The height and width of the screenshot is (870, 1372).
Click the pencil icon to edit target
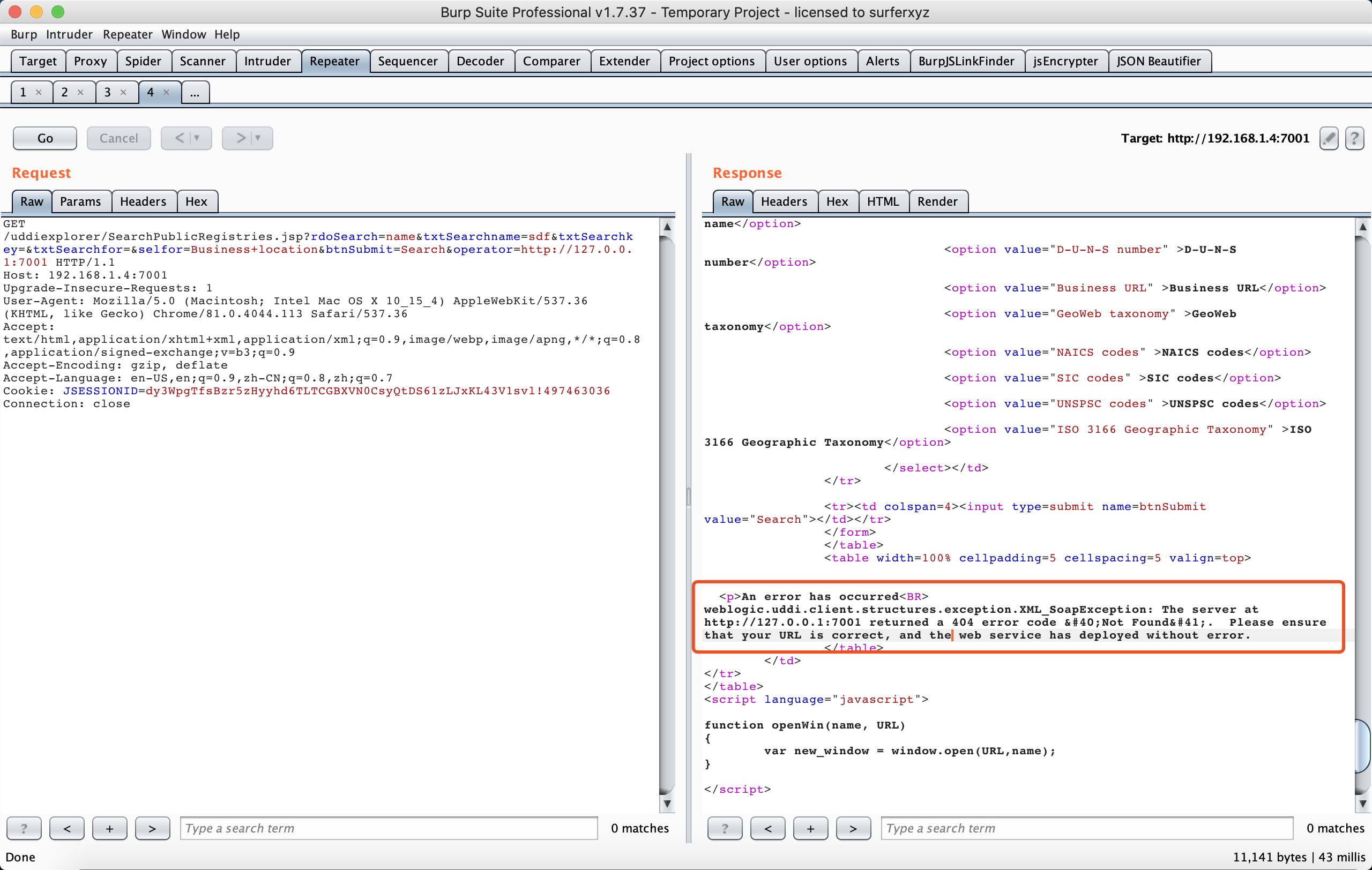[x=1328, y=138]
